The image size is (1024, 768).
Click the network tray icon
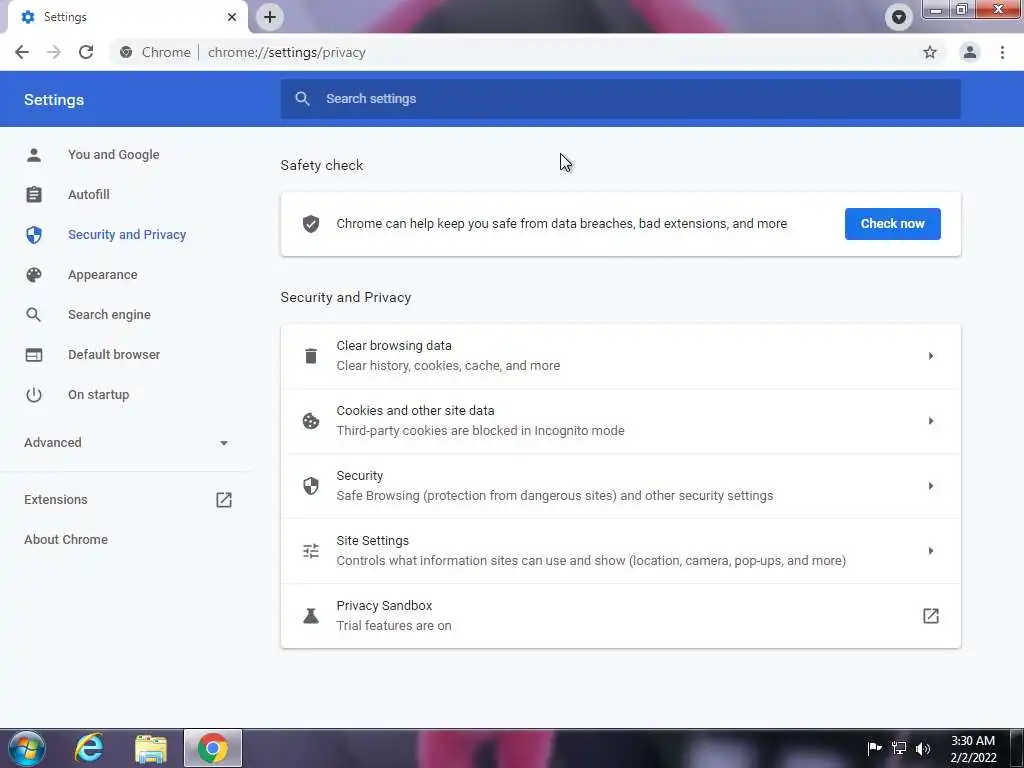[899, 748]
